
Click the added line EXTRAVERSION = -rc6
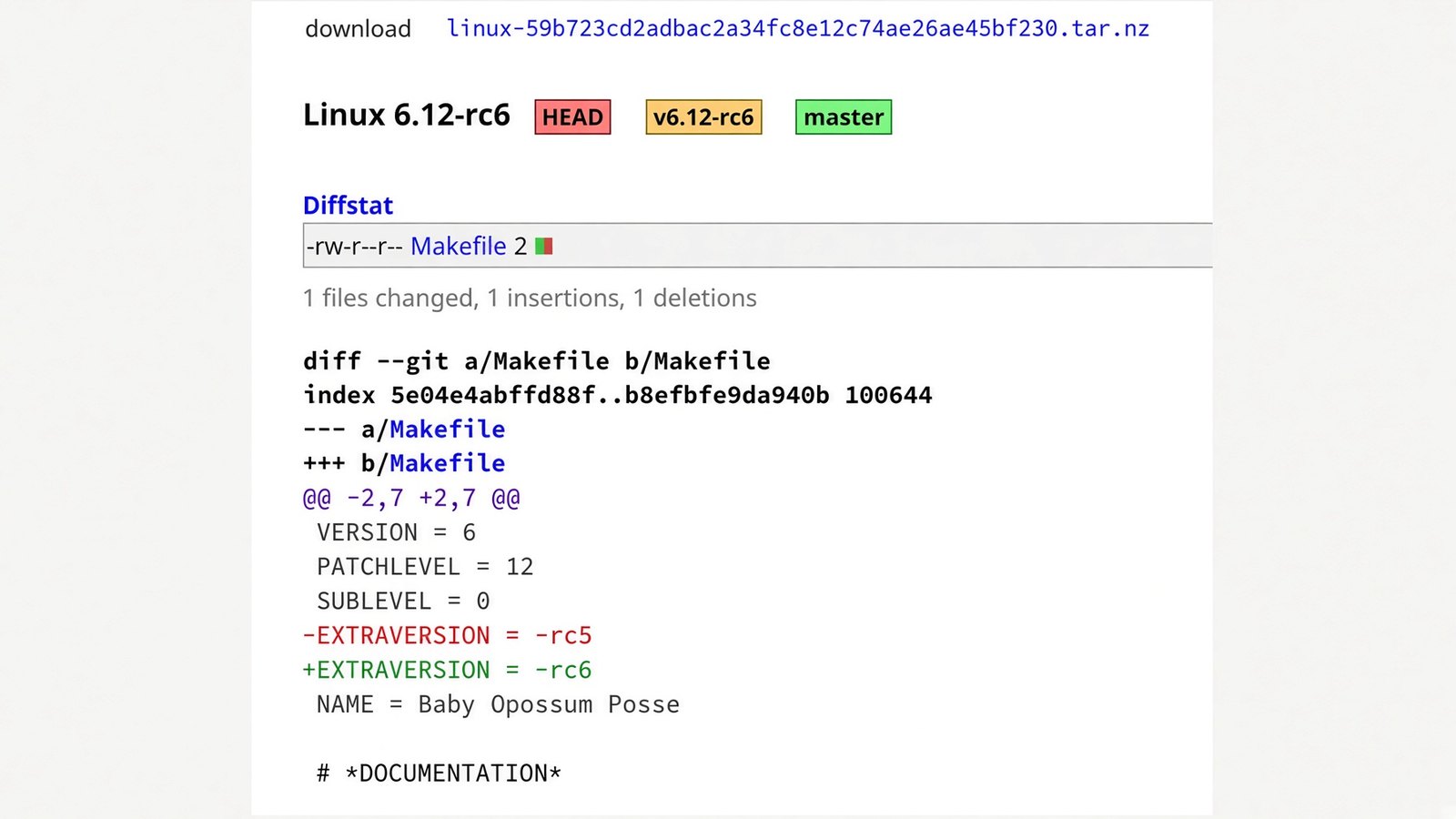click(447, 670)
